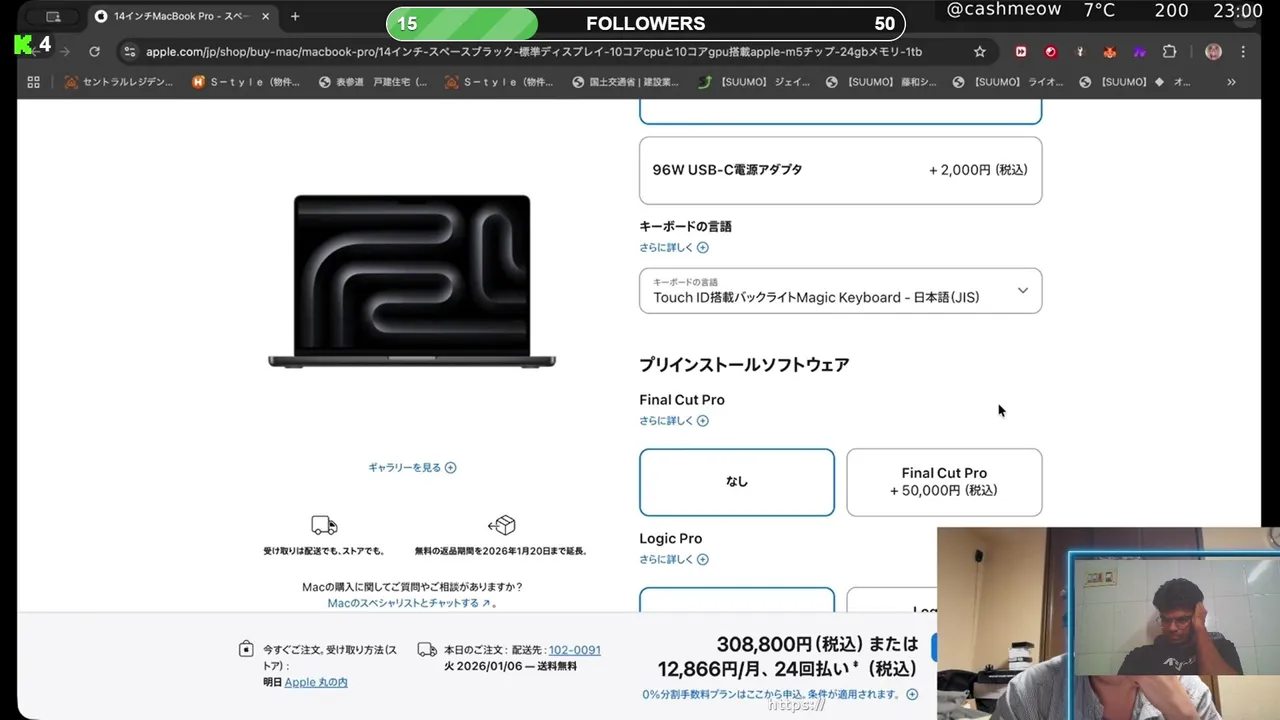This screenshot has height=720, width=1280.
Task: Open the ギャラリーを見る gallery link
Action: (x=412, y=467)
